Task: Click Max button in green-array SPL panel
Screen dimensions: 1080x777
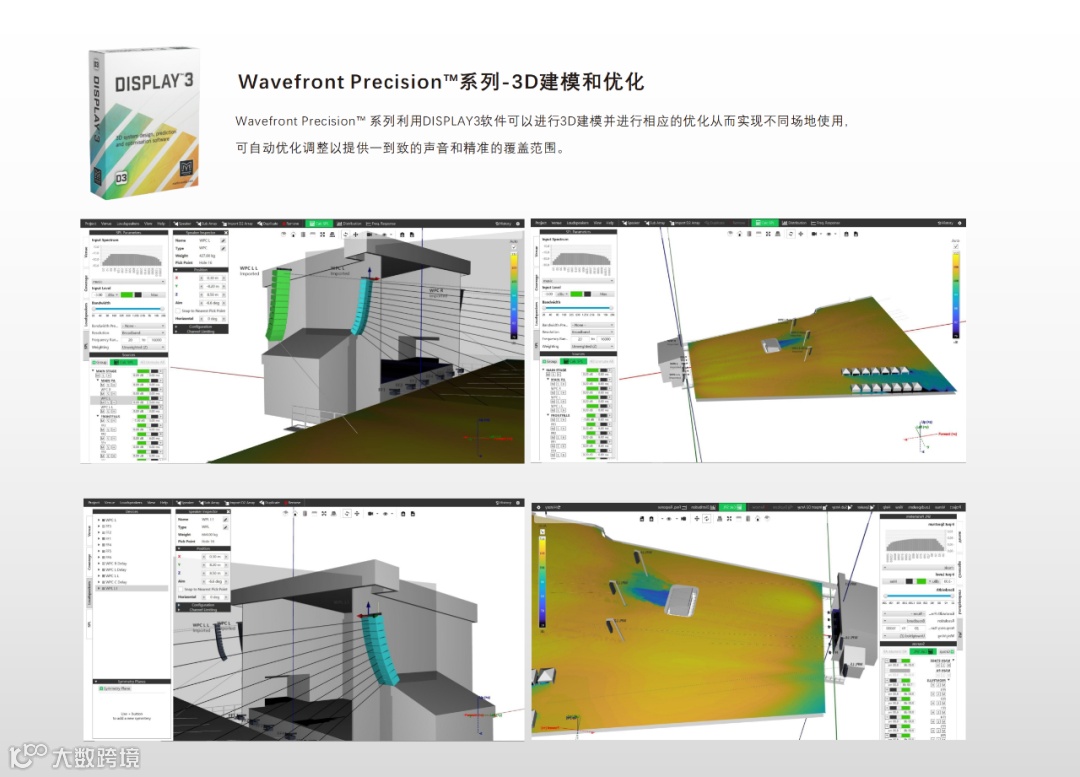Action: (154, 295)
